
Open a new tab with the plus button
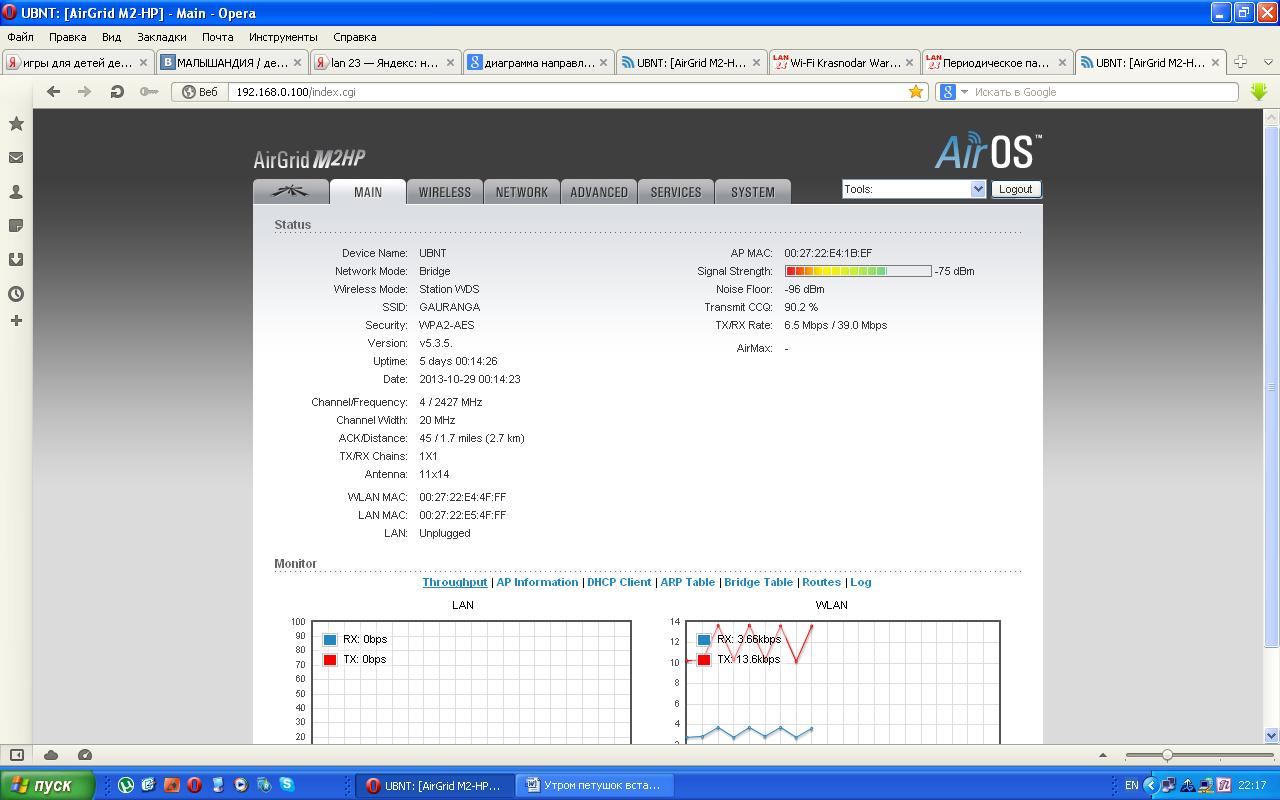[1240, 62]
